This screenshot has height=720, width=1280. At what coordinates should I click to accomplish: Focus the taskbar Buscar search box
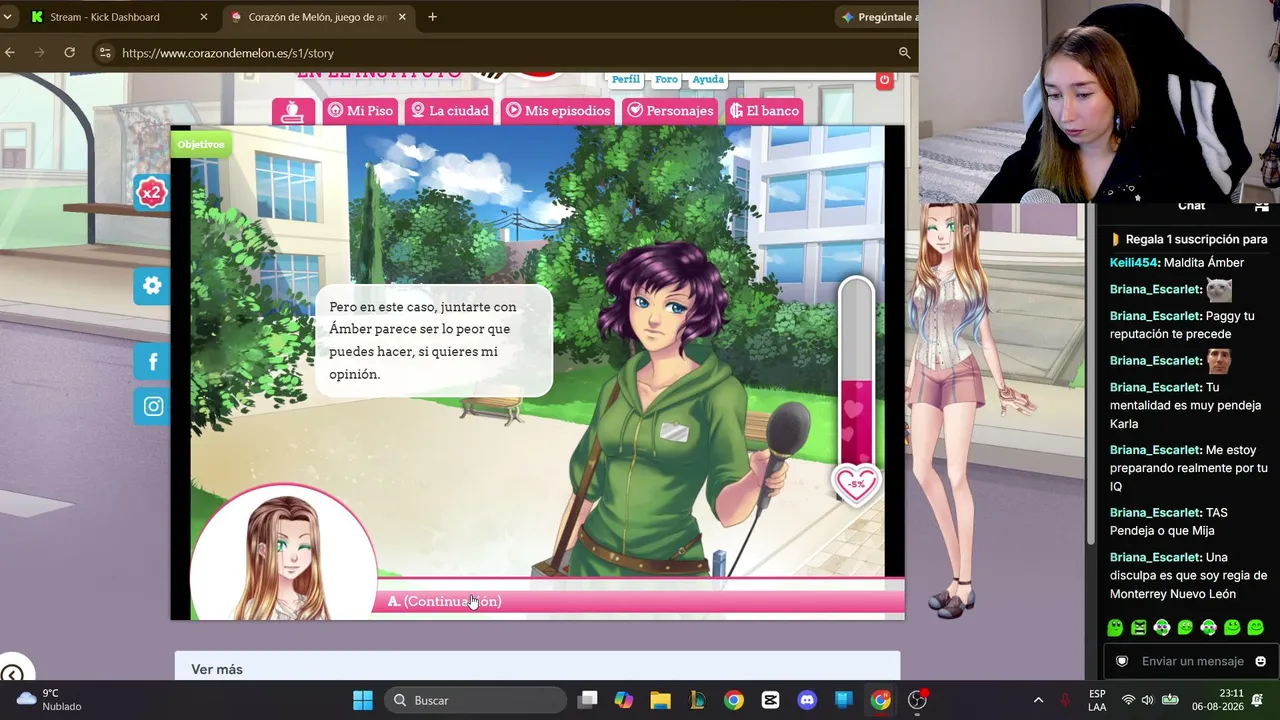(476, 700)
